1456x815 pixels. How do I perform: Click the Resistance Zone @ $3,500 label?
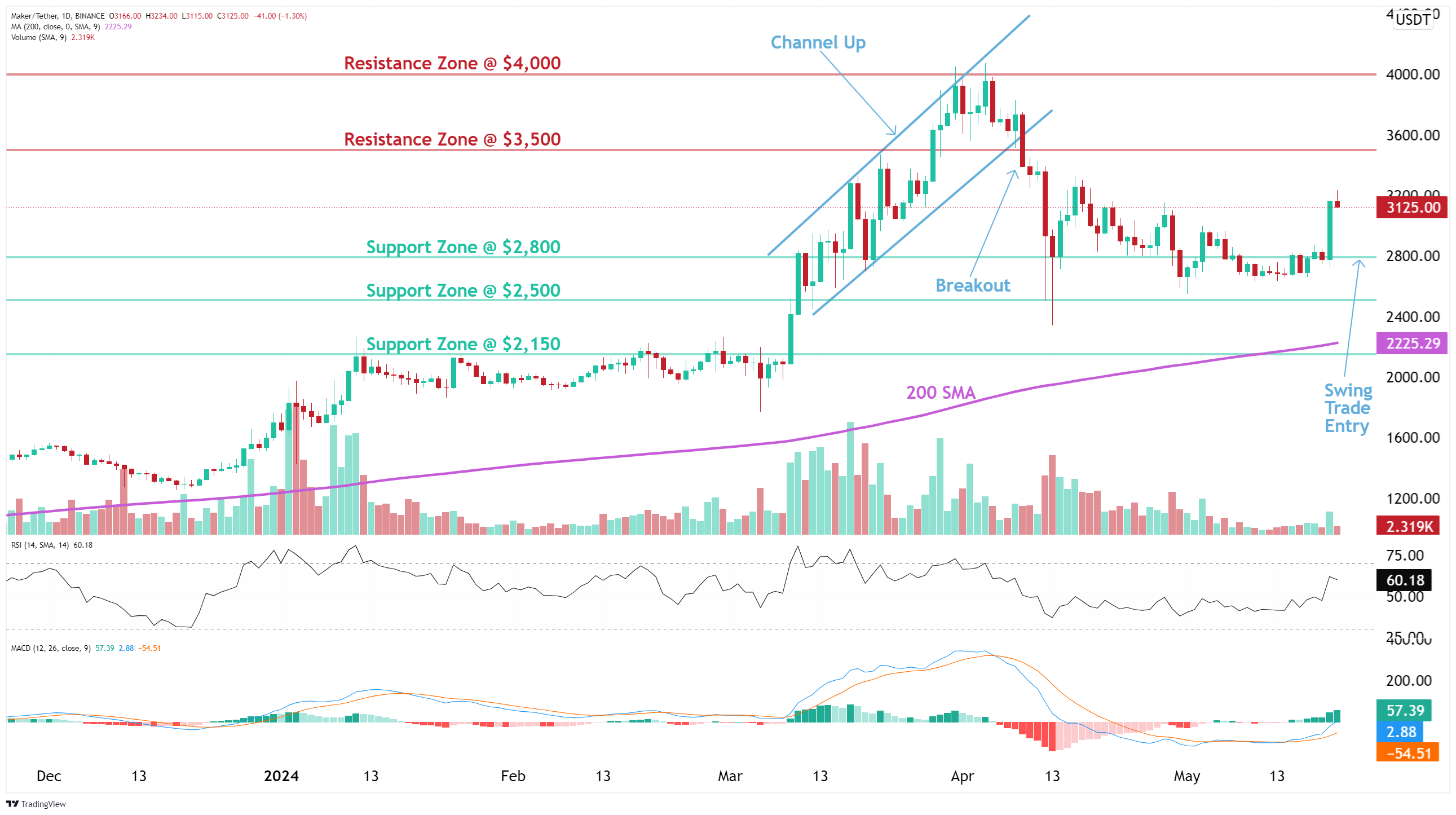(x=452, y=139)
